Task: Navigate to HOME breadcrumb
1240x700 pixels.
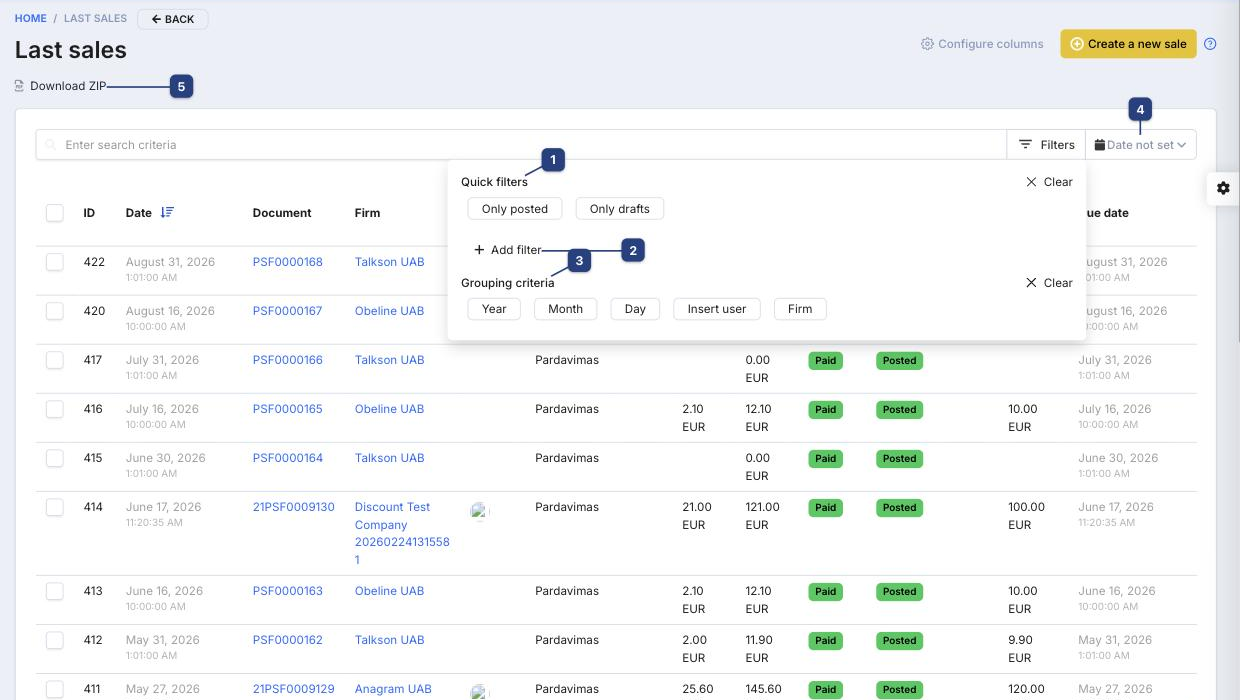Action: coord(31,19)
